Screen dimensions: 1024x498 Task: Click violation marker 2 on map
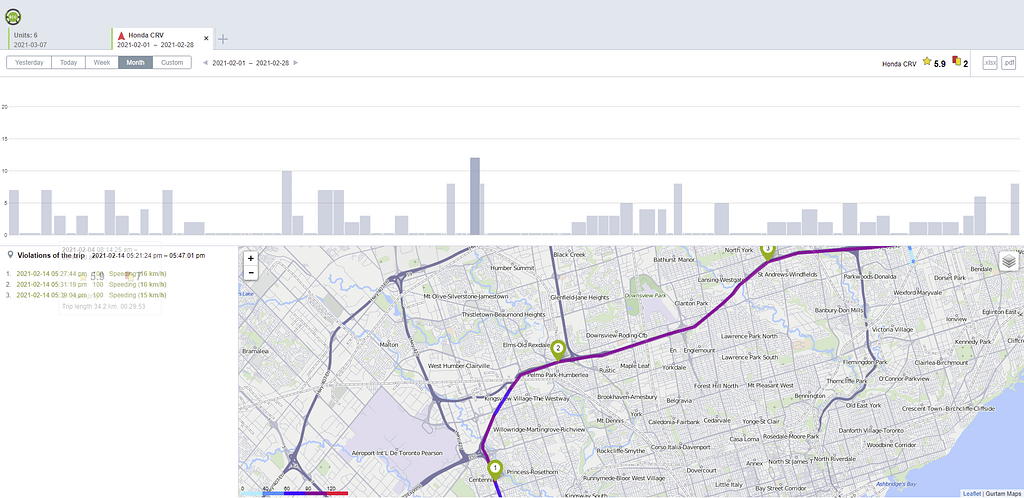click(x=558, y=348)
